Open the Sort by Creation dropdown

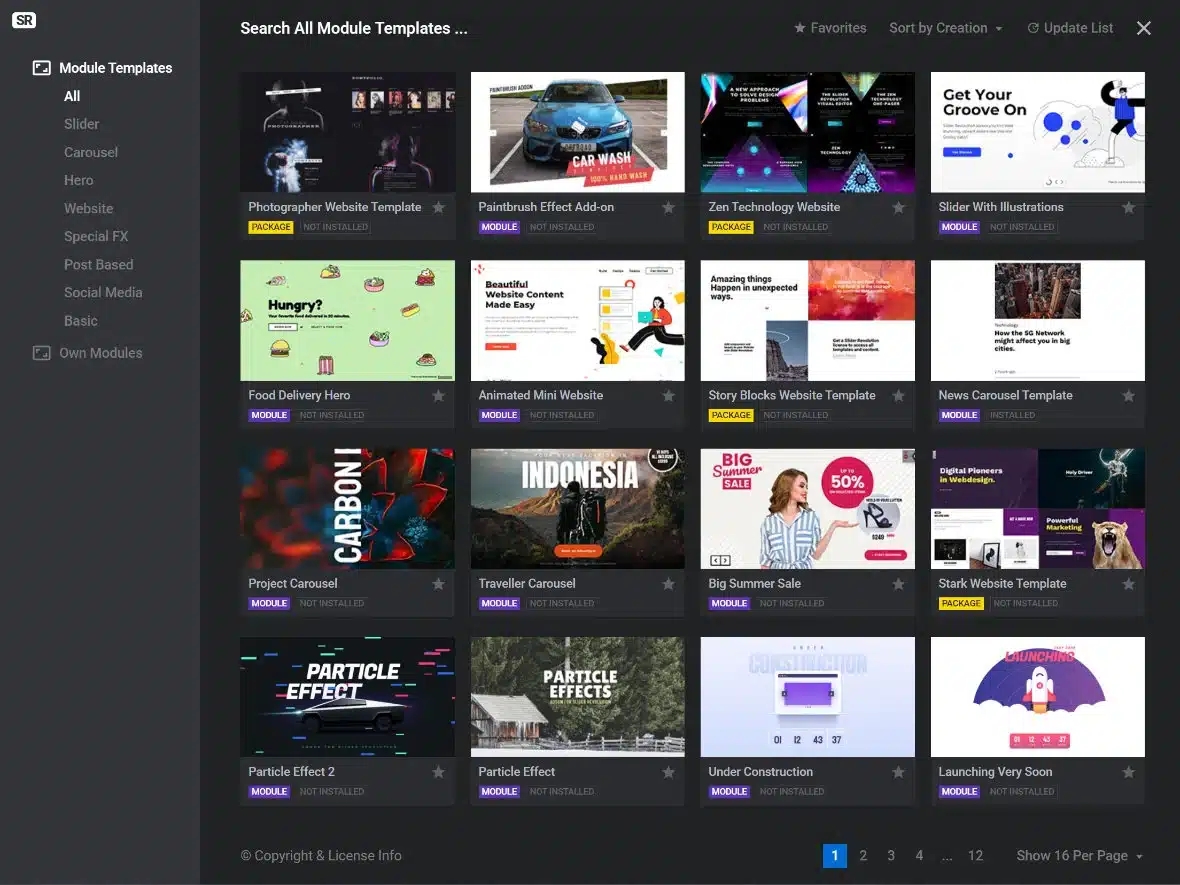click(945, 28)
